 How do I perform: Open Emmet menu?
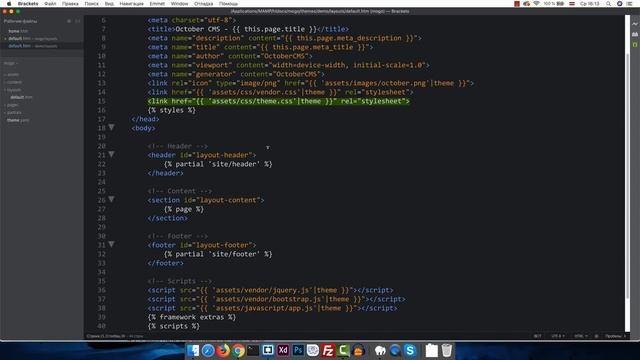pos(157,4)
